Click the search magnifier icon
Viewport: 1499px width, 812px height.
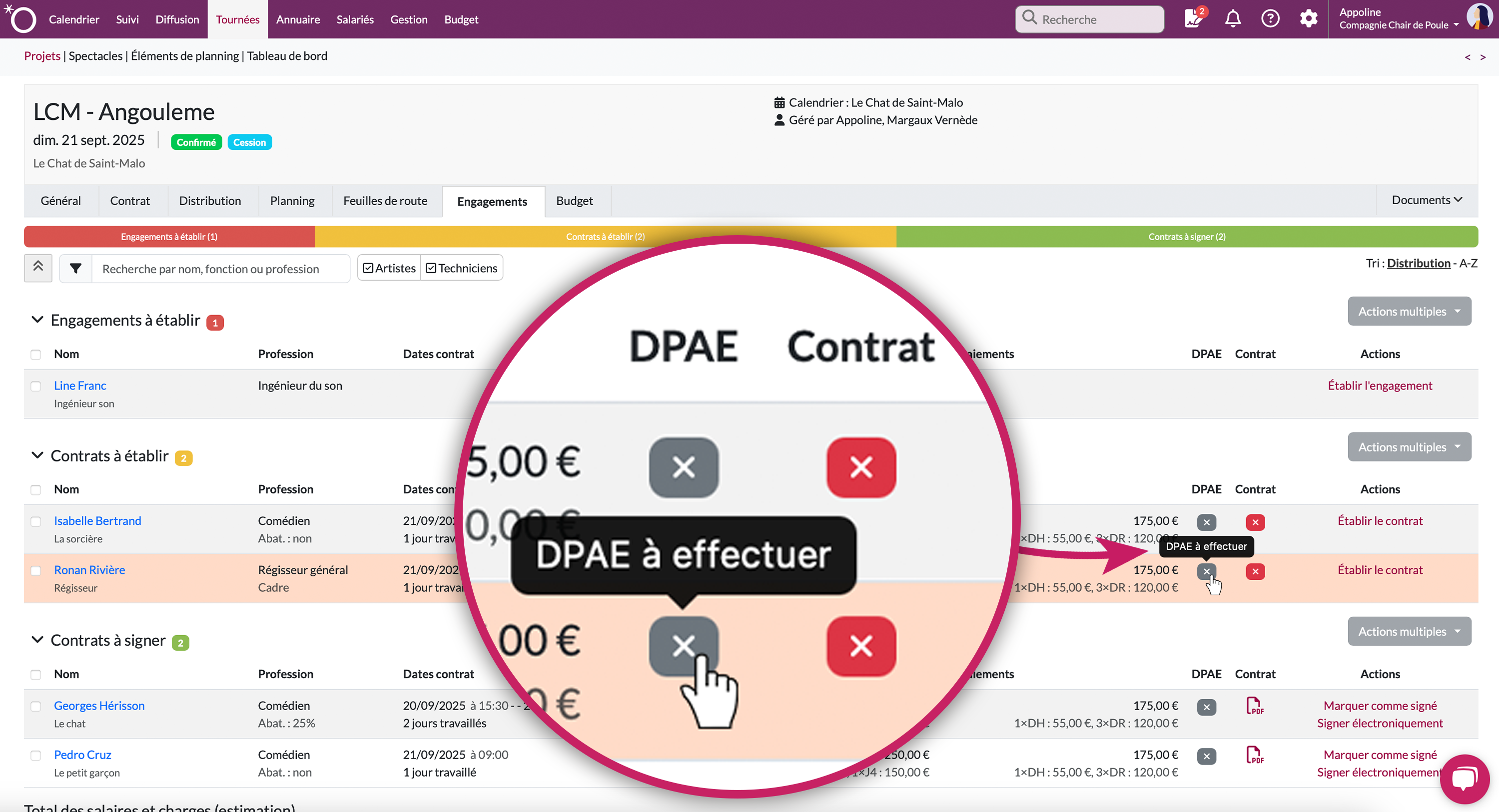[x=1029, y=18]
